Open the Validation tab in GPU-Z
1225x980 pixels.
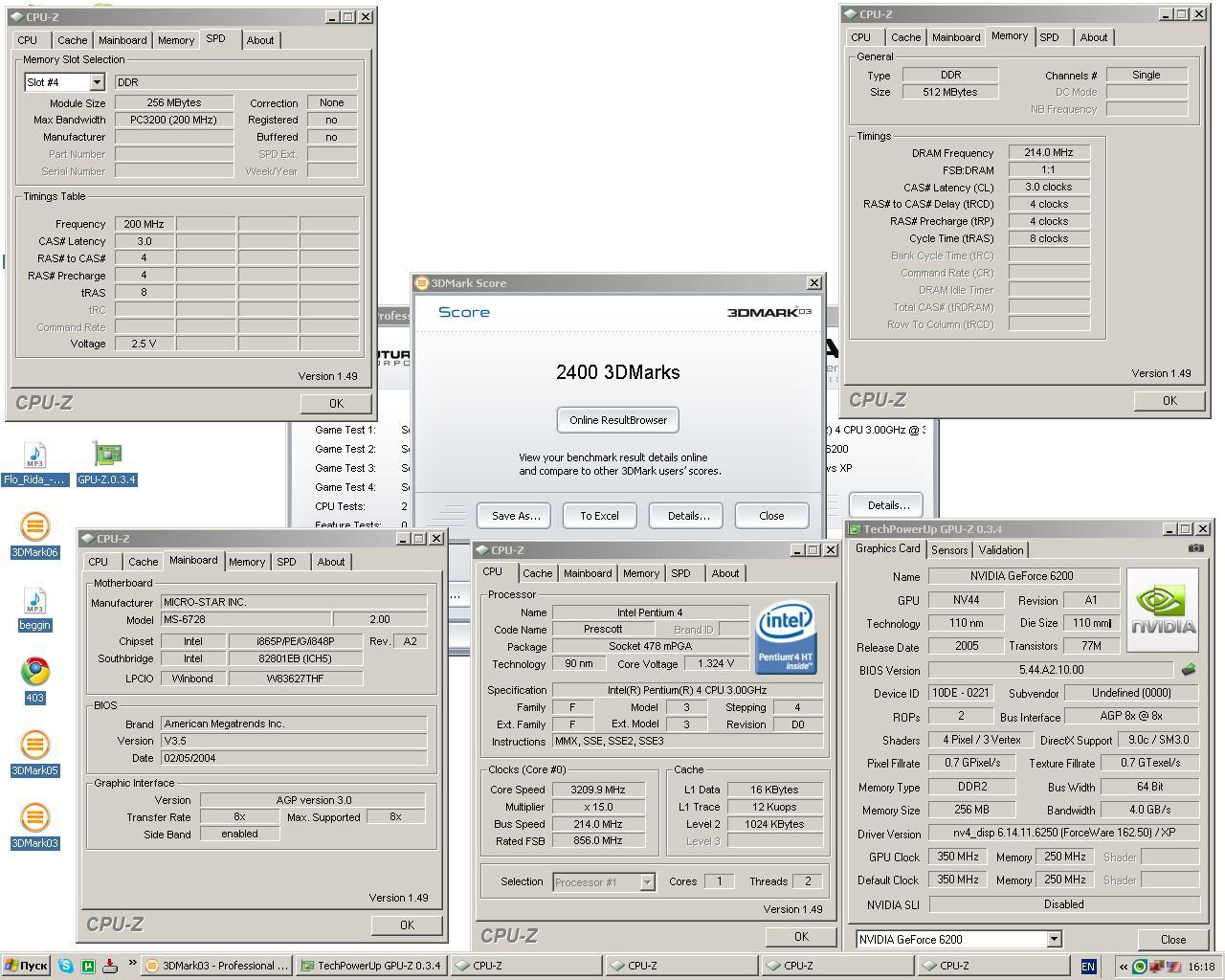point(1001,550)
